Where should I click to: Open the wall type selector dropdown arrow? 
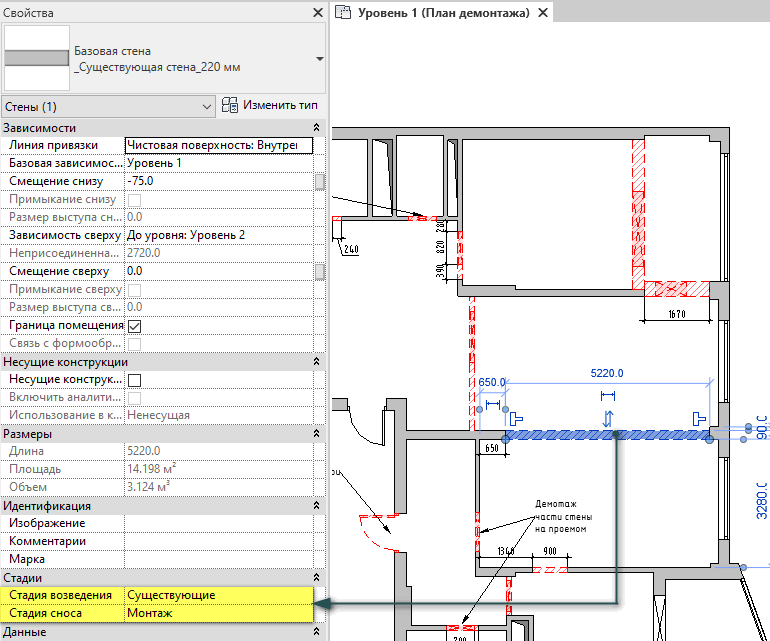click(320, 59)
